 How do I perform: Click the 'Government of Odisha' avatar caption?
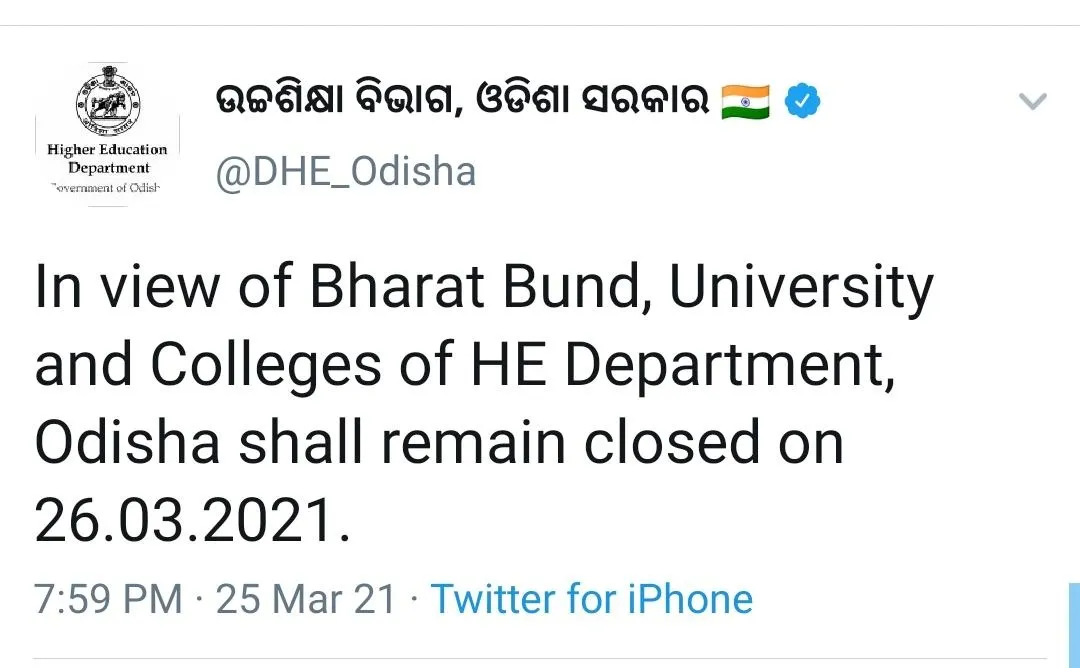(105, 187)
